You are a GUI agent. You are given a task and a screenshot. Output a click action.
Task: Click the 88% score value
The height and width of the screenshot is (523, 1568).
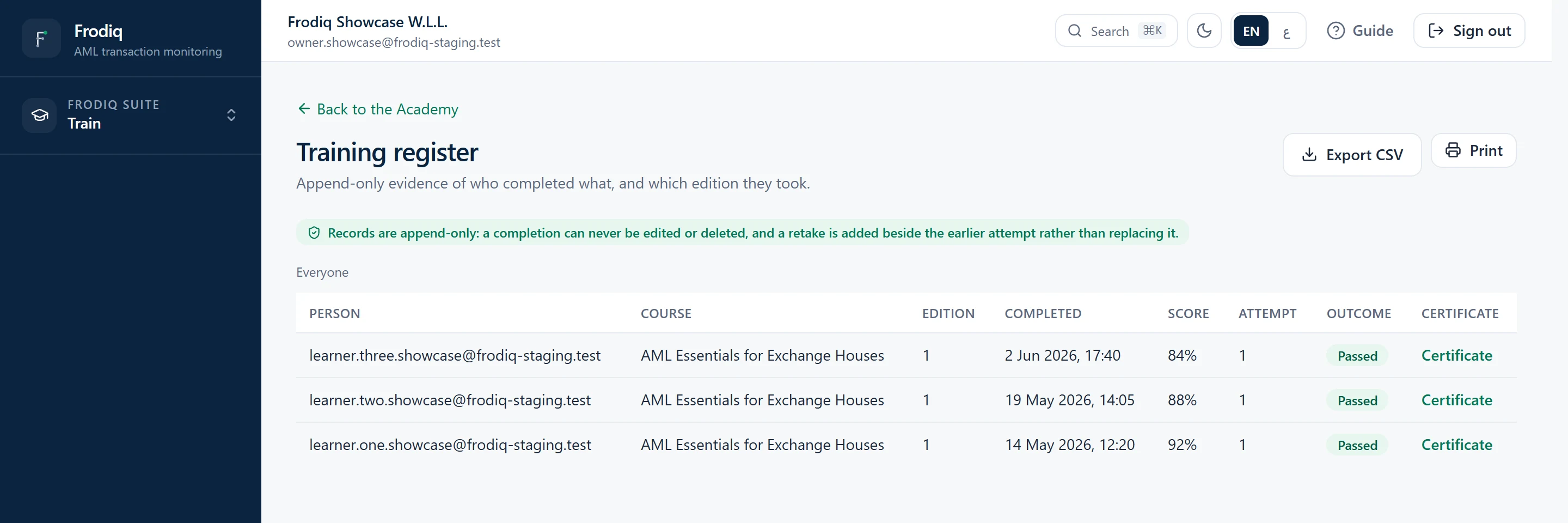pos(1181,400)
